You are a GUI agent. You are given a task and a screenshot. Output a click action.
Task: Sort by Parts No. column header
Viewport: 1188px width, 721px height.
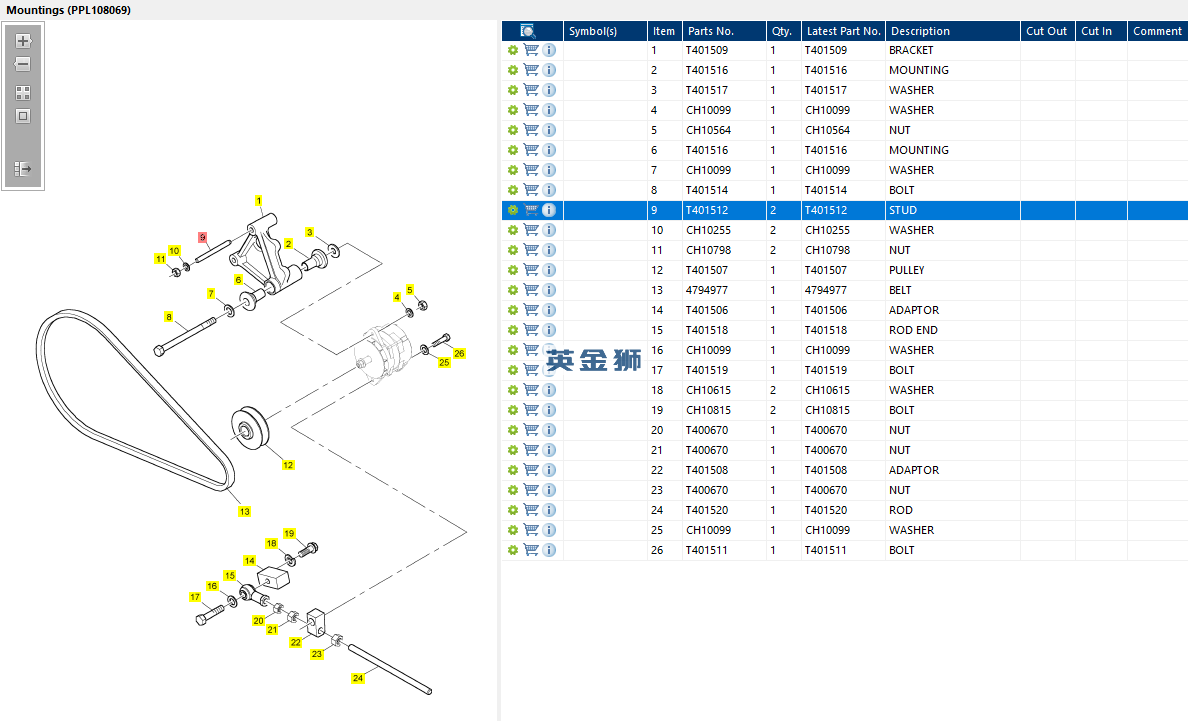tap(724, 31)
